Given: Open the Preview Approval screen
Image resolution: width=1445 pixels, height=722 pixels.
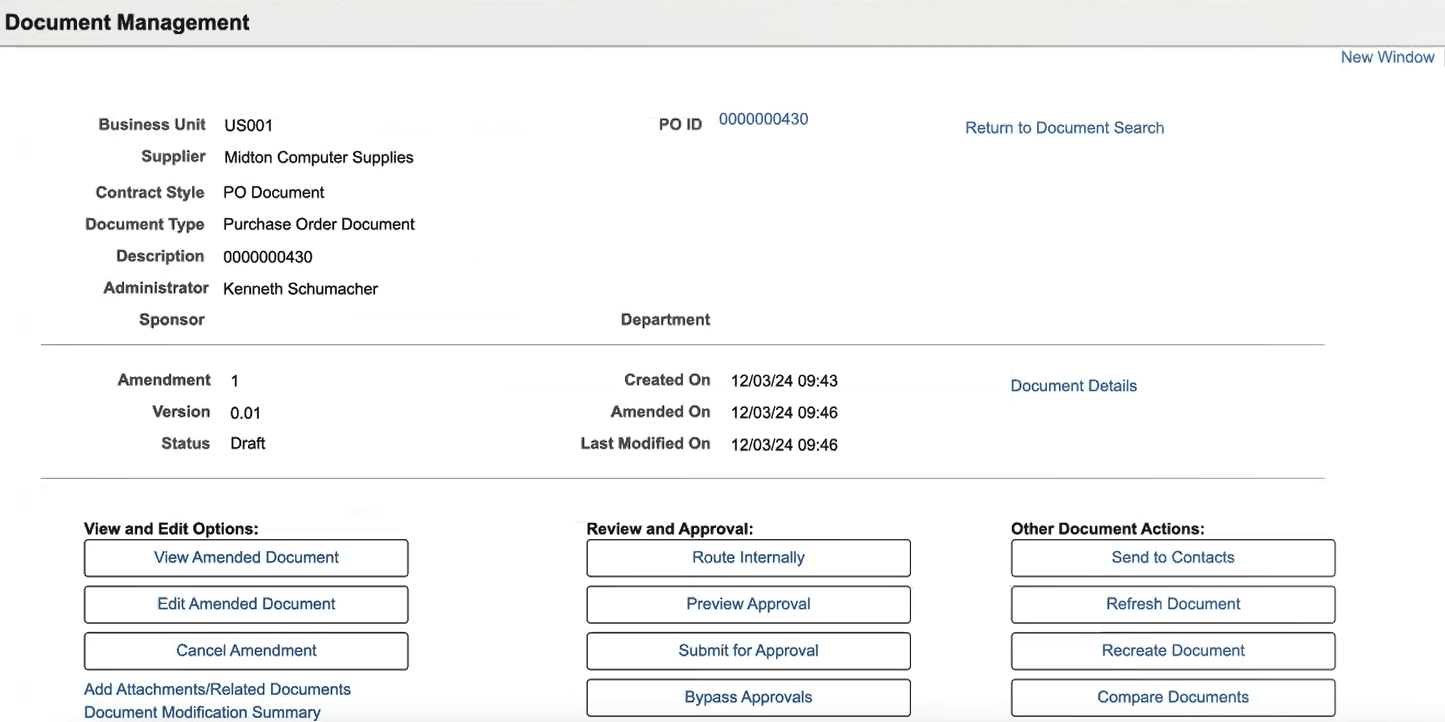Looking at the screenshot, I should pyautogui.click(x=748, y=604).
